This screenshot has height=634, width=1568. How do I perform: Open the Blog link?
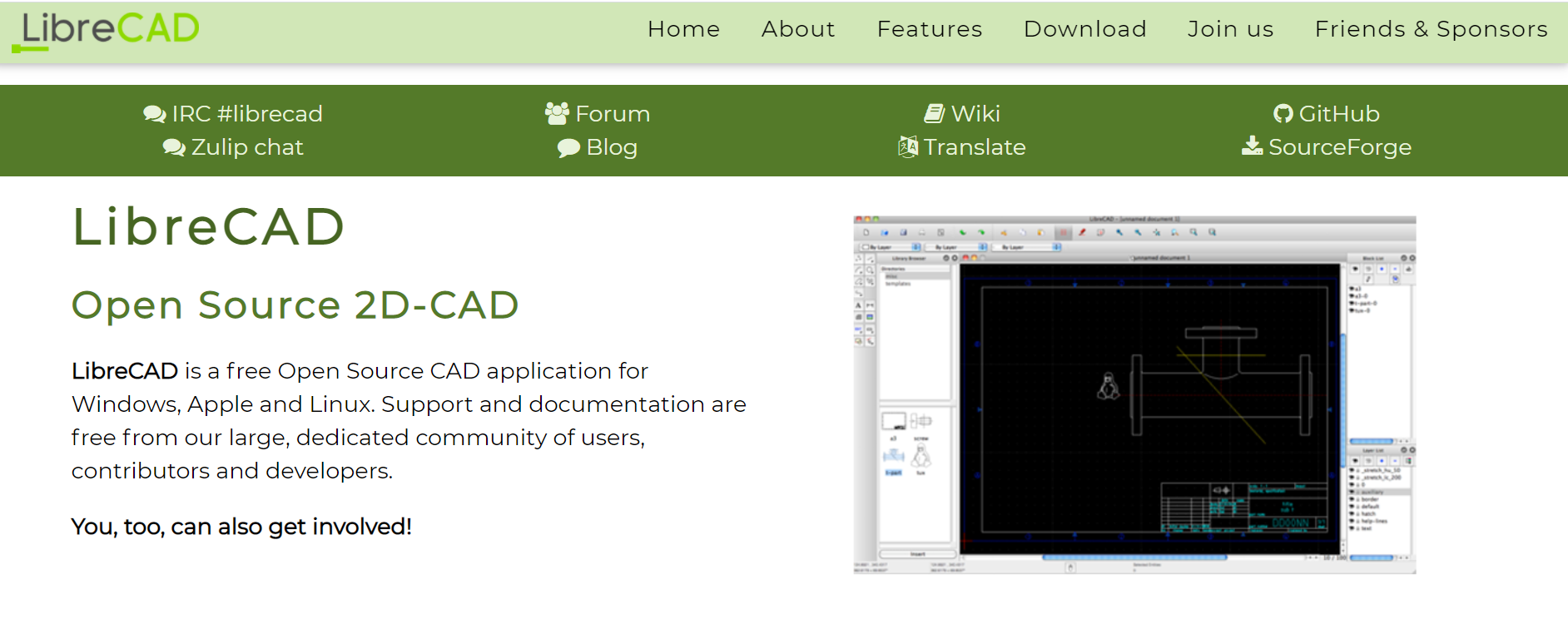612,147
